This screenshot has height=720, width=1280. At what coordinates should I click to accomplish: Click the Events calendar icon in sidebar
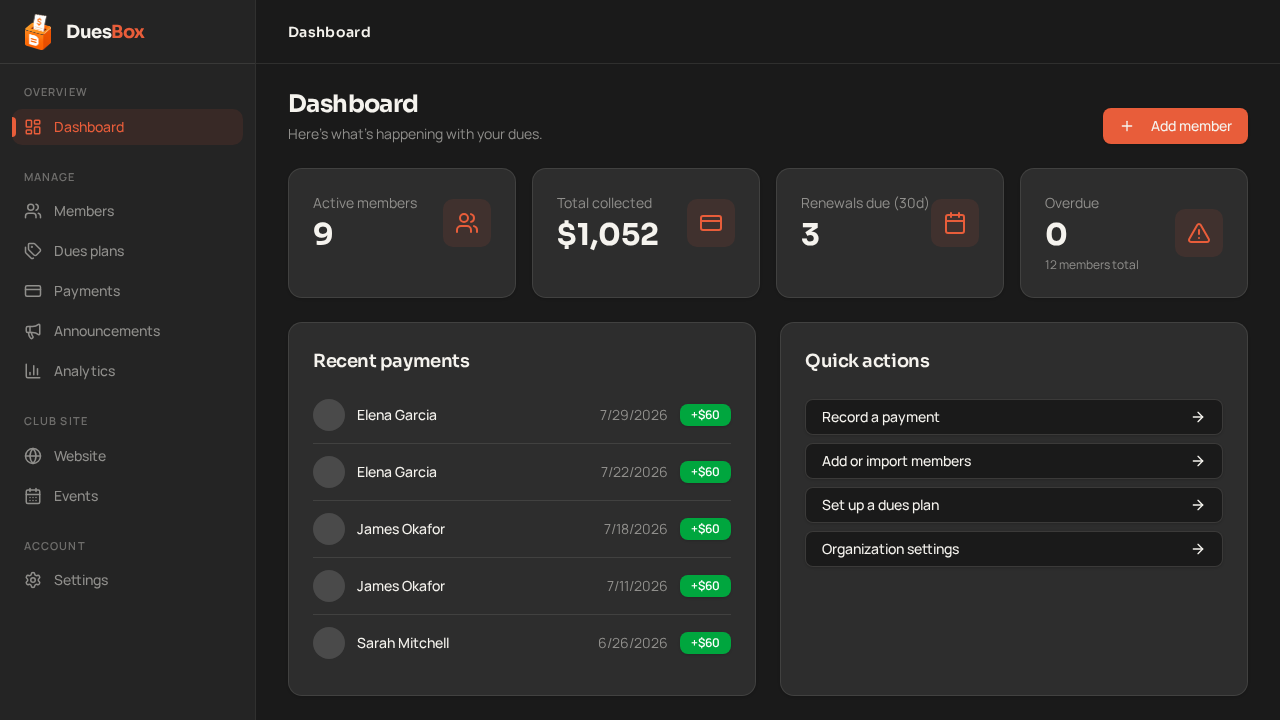click(33, 496)
